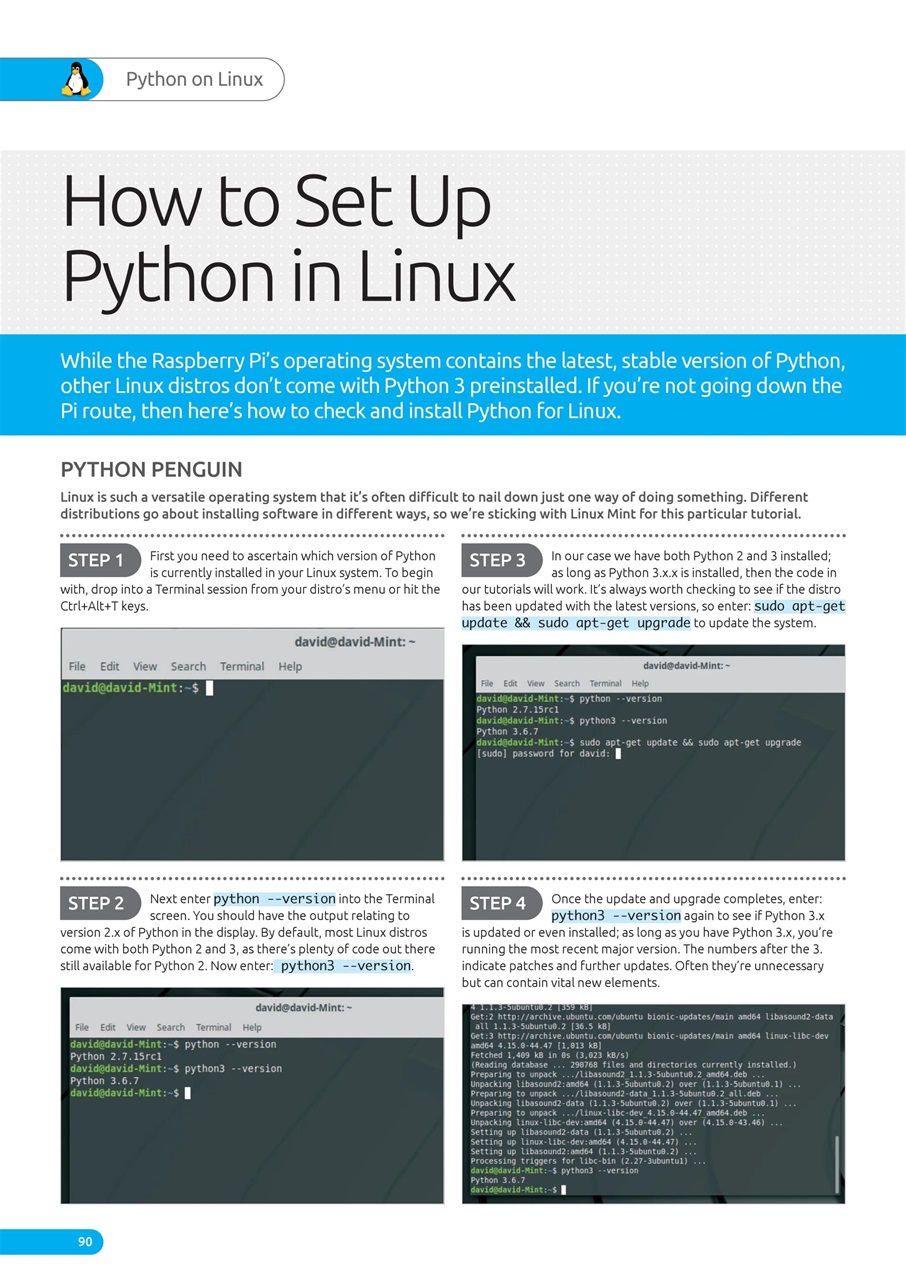Select the 'Python on Linux' header tab
Image resolution: width=906 pixels, height=1280 pixels.
(195, 79)
